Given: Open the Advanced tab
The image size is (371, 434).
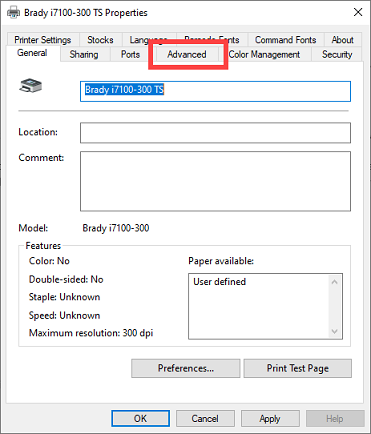Looking at the screenshot, I should (187, 54).
